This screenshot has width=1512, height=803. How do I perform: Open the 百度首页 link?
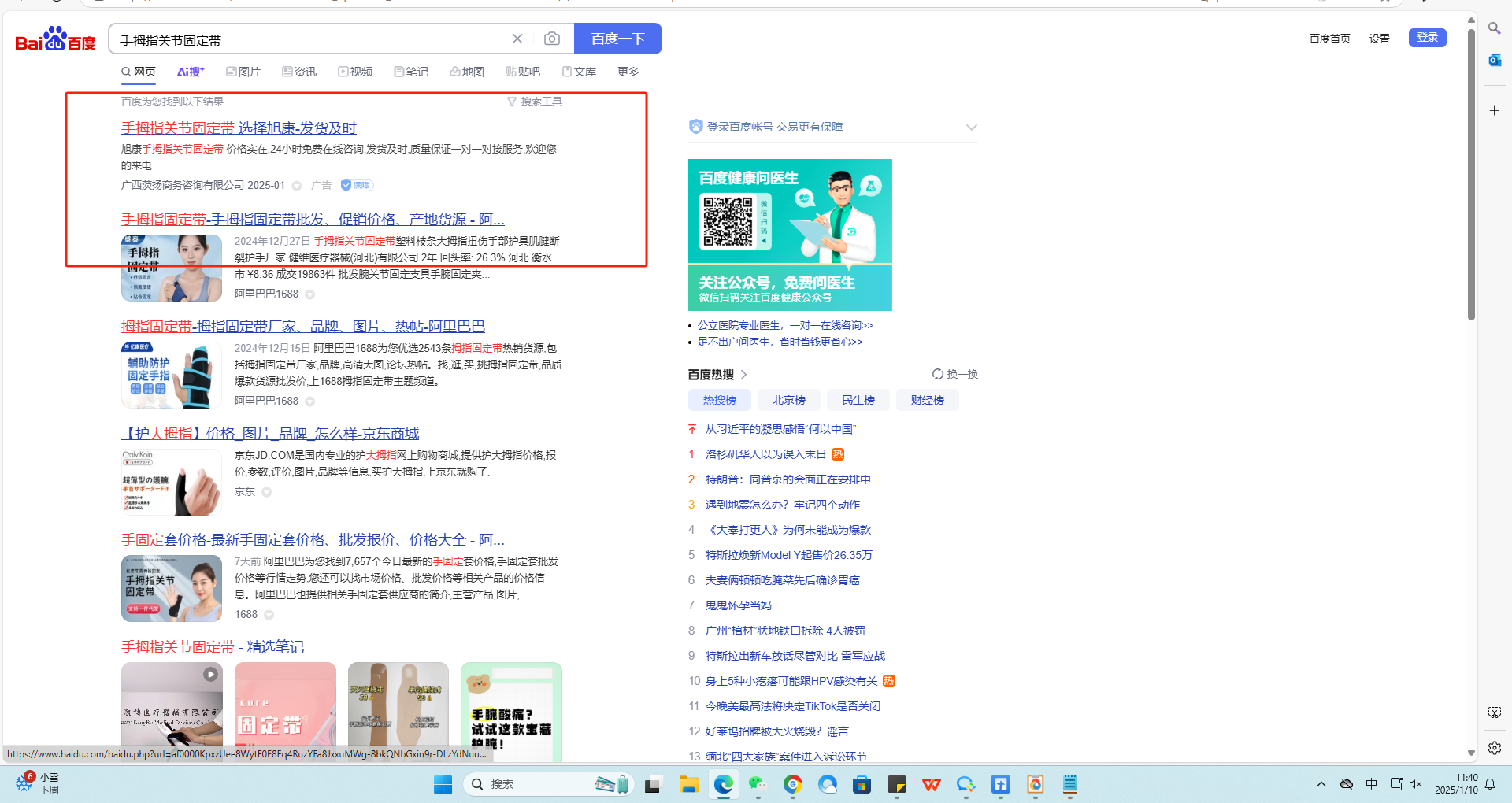[x=1330, y=39]
